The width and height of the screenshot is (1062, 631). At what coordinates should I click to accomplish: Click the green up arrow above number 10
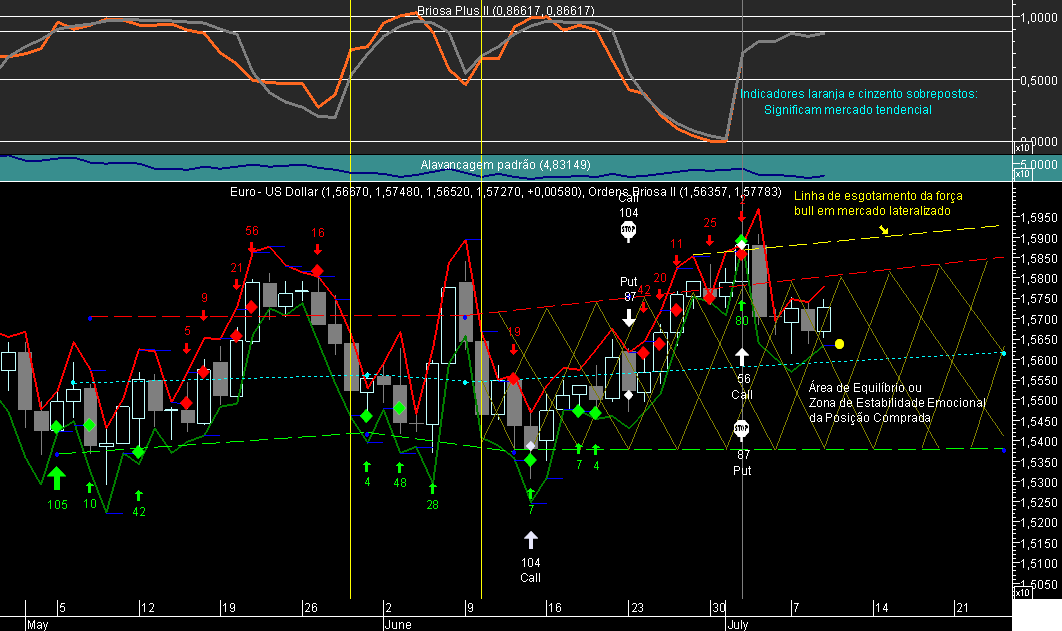click(x=89, y=487)
